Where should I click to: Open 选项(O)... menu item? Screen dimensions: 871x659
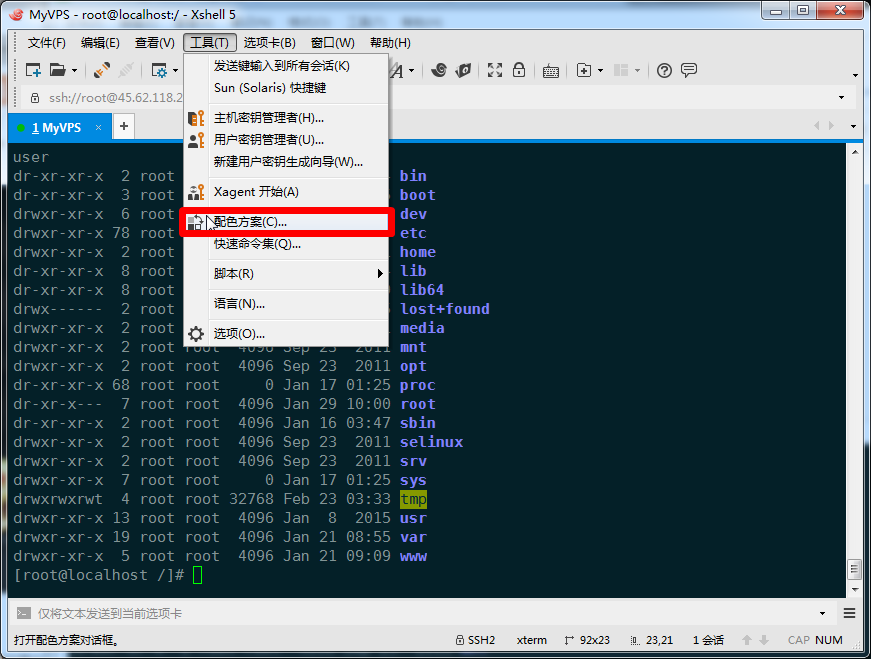[x=287, y=334]
